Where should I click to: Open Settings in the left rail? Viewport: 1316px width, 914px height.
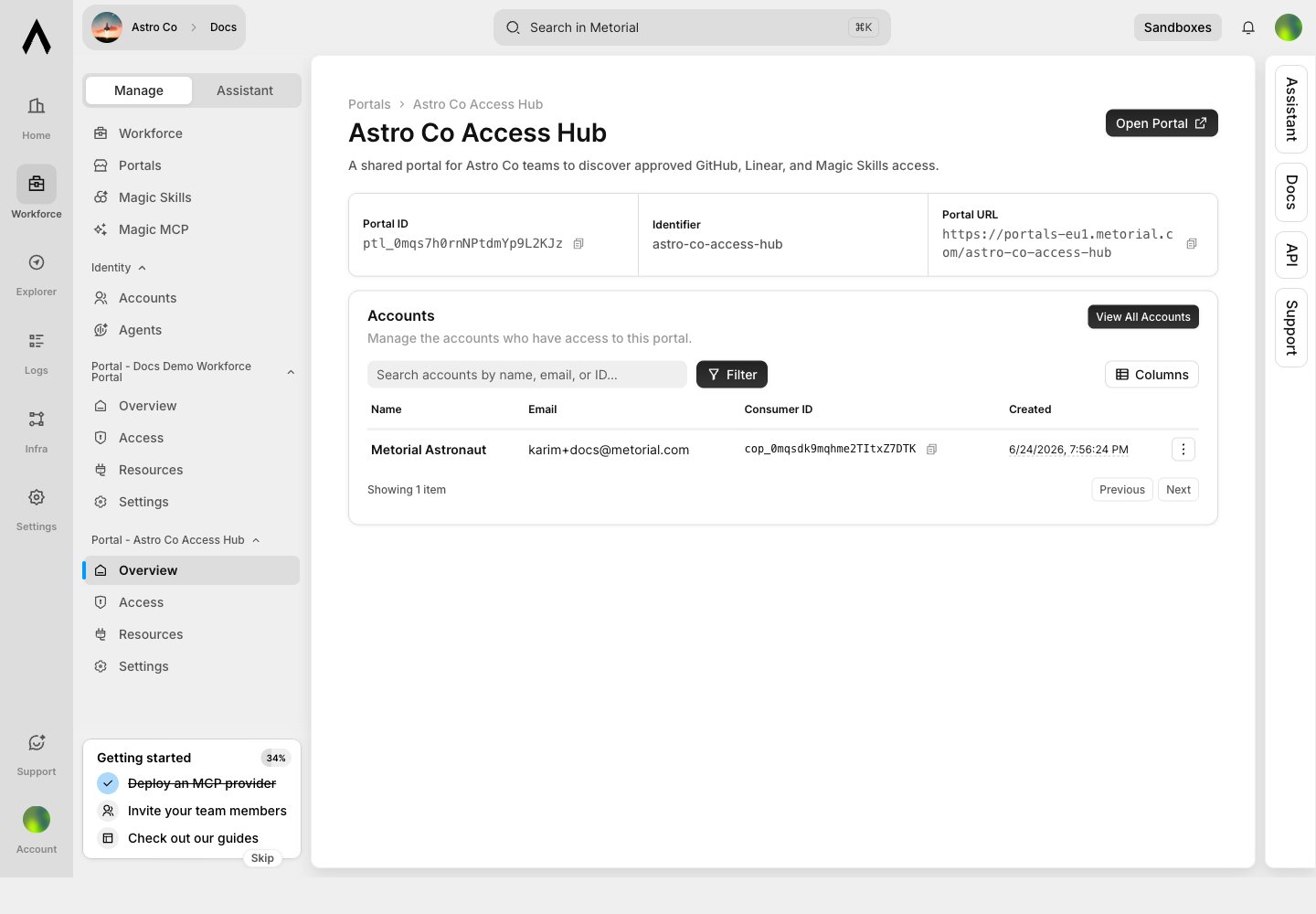click(x=37, y=509)
